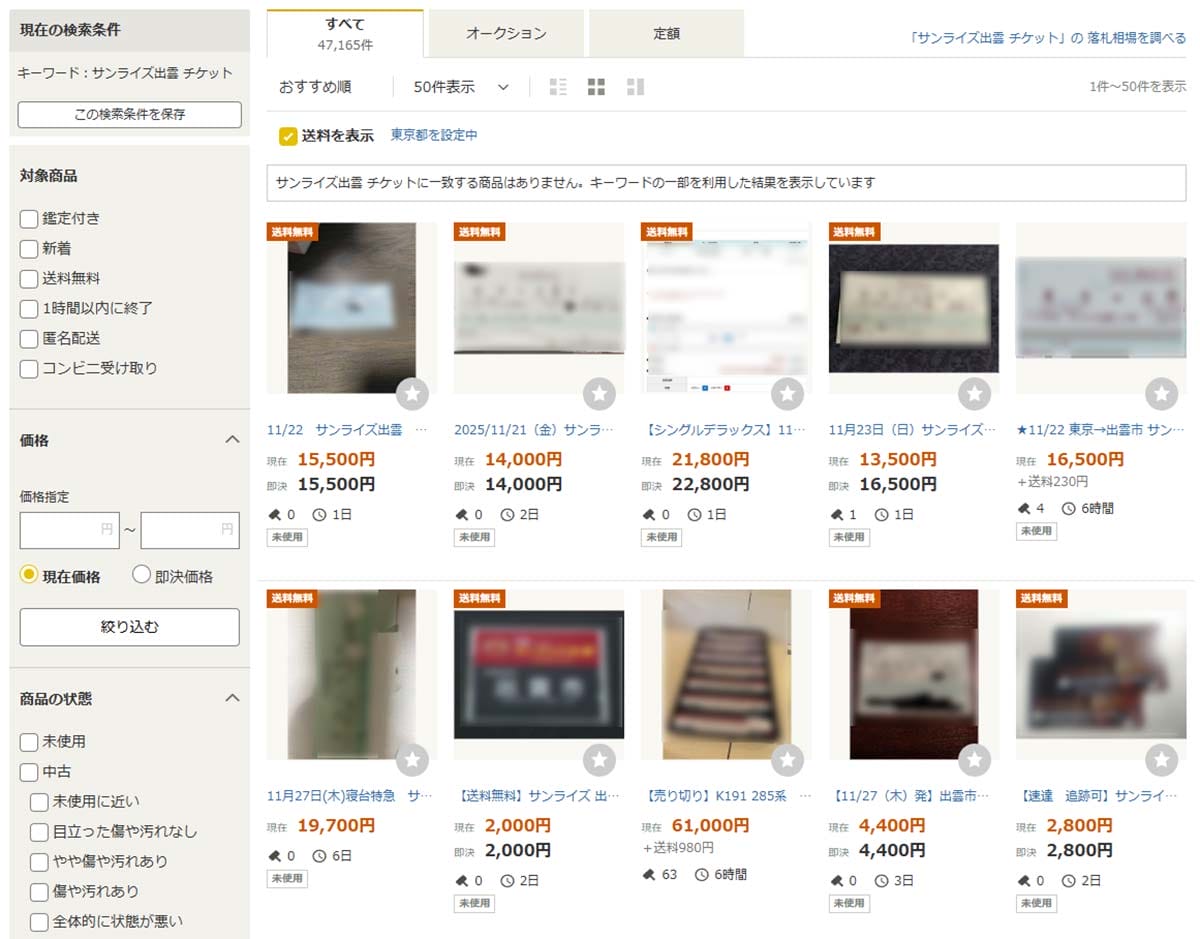Image resolution: width=1200 pixels, height=939 pixels.
Task: Open the 定額 tab
Action: (666, 33)
